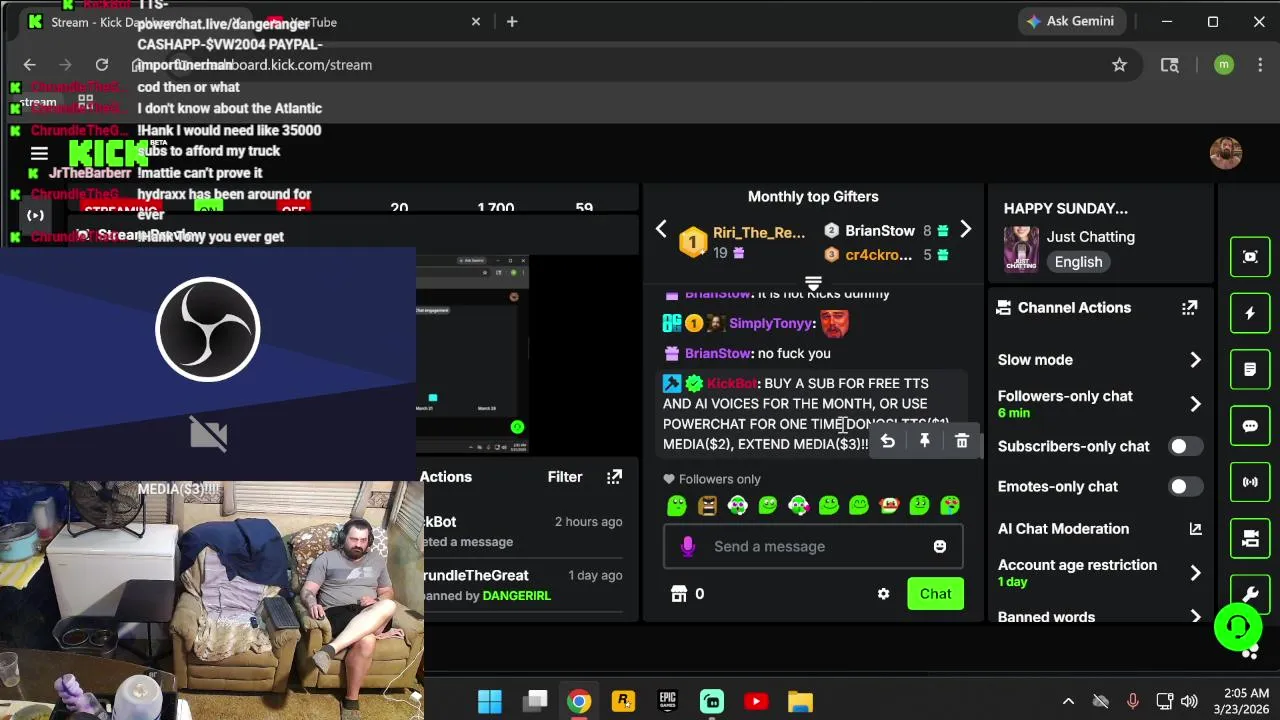Toggle Emotes-only chat switch
This screenshot has width=1280, height=720.
coord(1183,486)
